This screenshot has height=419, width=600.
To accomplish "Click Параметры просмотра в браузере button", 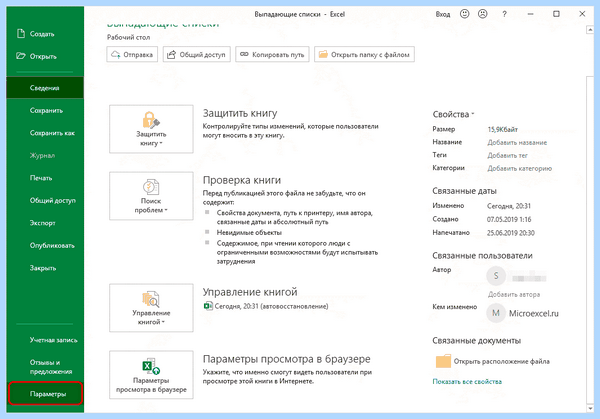I will [x=151, y=375].
